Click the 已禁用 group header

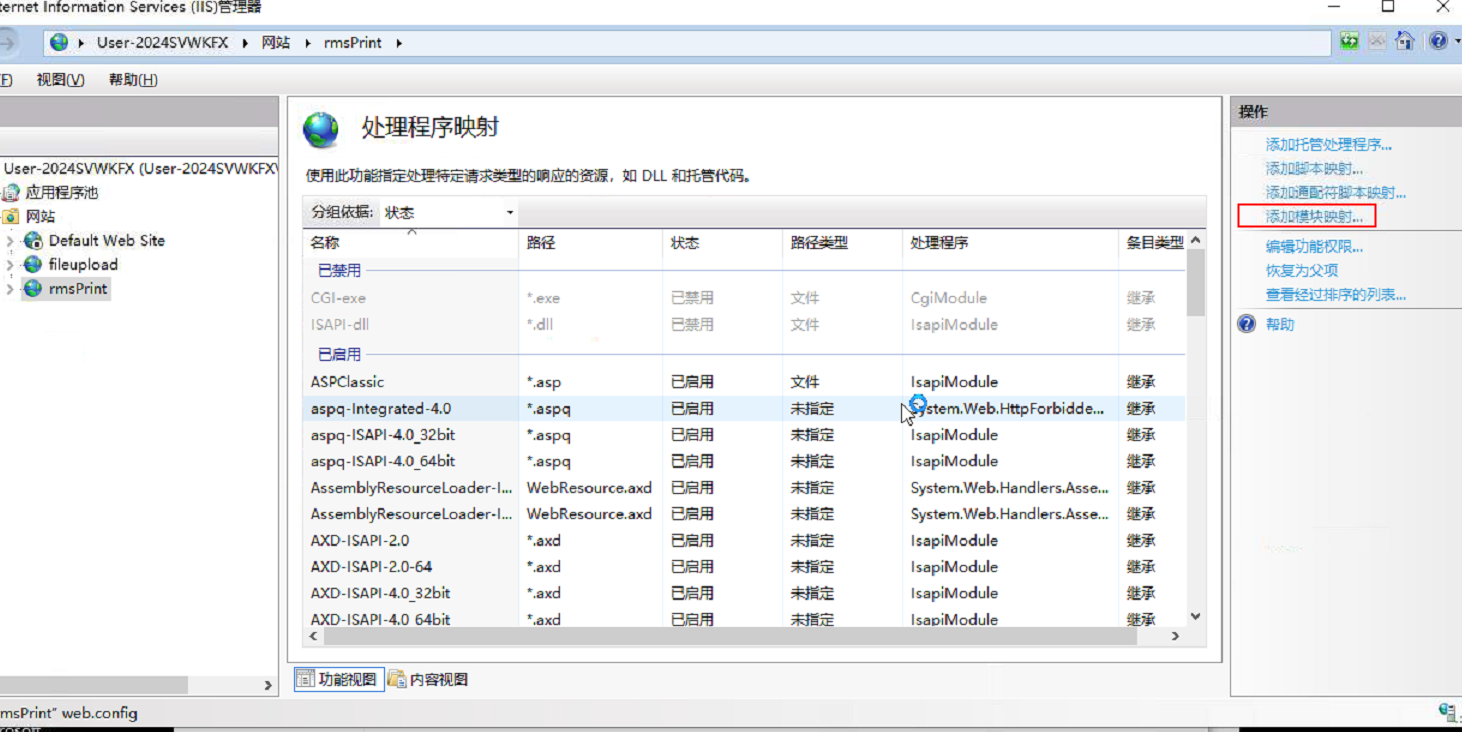pos(339,271)
